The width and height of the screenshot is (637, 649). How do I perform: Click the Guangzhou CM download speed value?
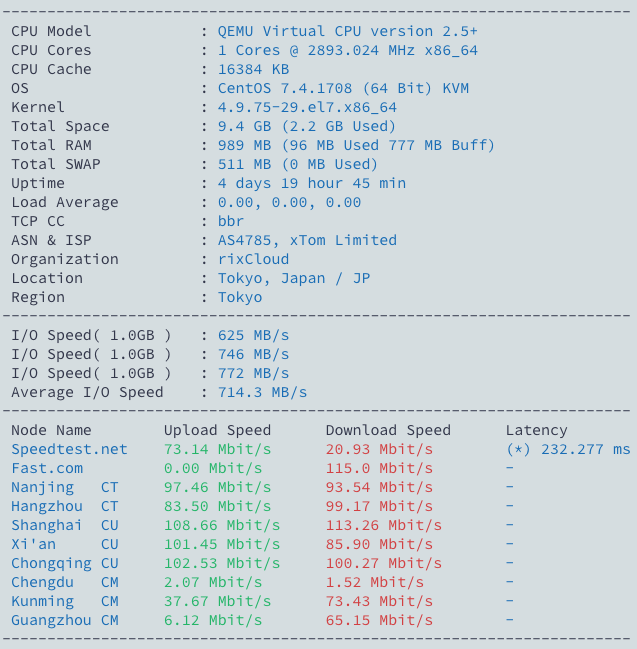tap(379, 620)
